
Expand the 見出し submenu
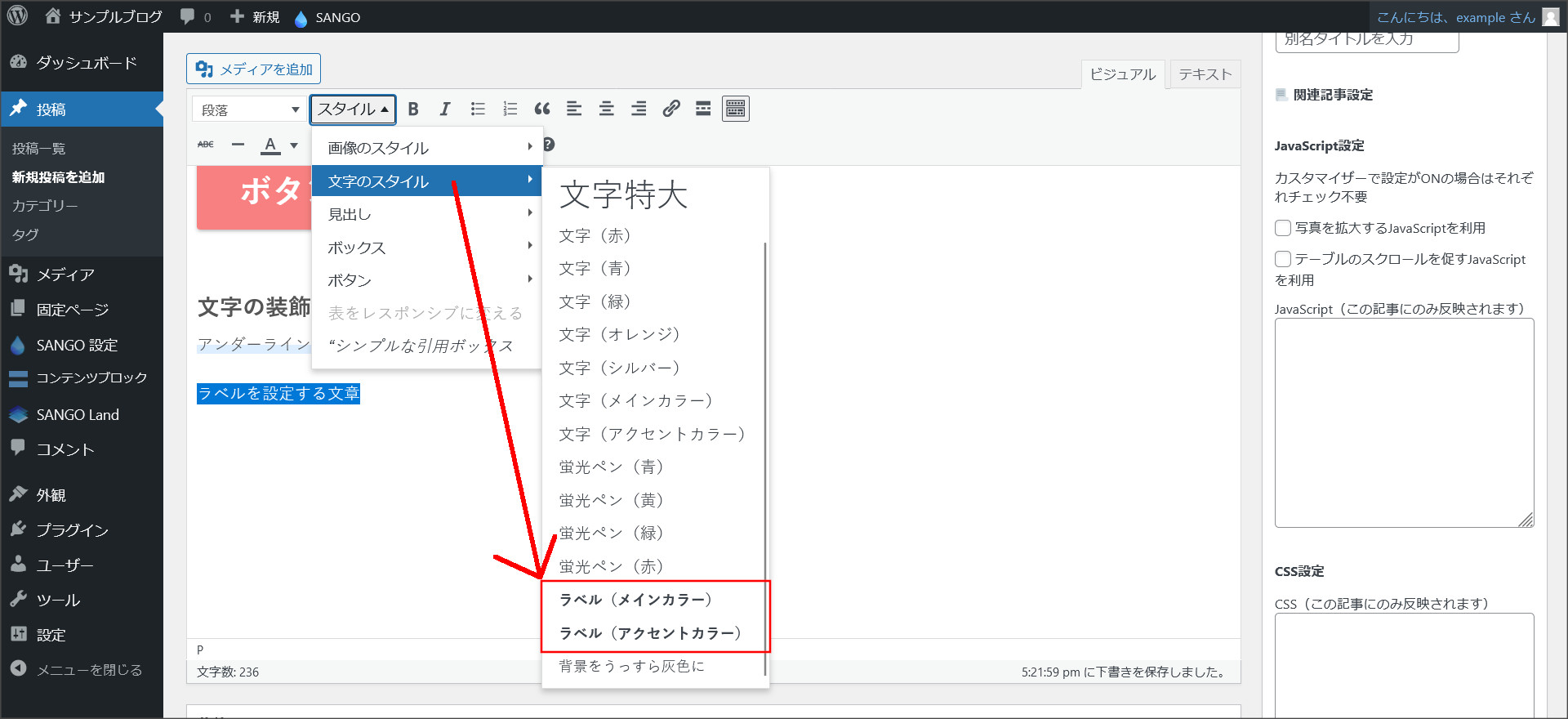[426, 214]
